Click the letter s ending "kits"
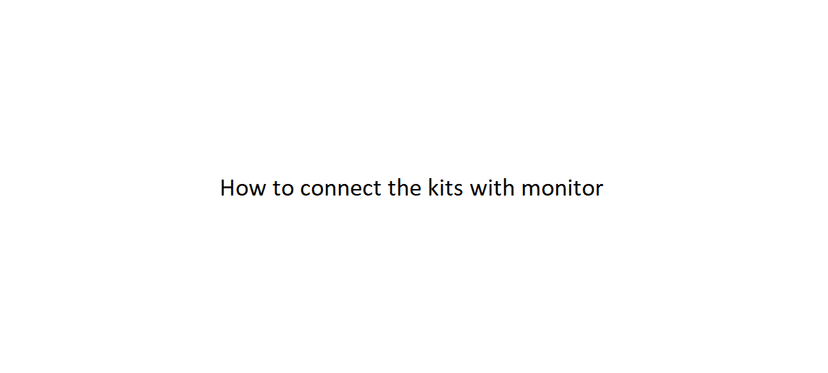 458,190
